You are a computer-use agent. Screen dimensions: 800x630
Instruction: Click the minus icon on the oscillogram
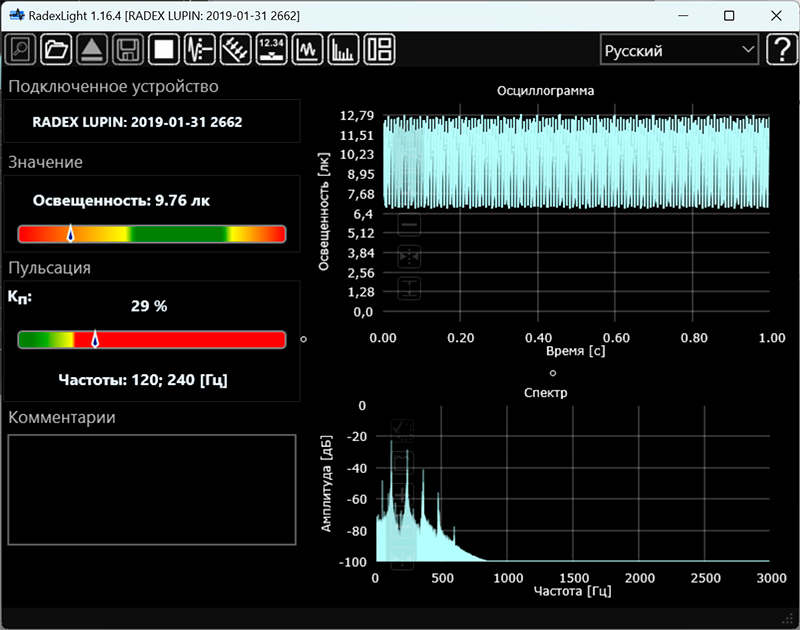click(x=409, y=225)
